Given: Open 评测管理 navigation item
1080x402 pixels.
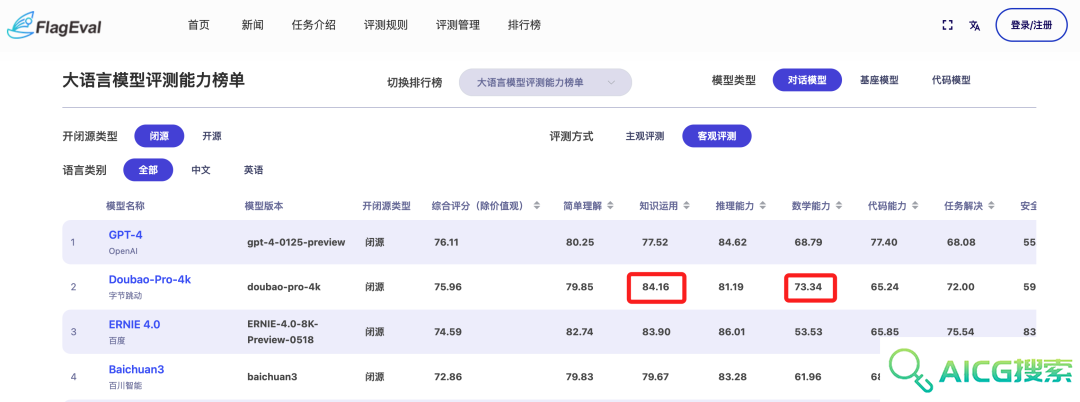Looking at the screenshot, I should tap(458, 25).
